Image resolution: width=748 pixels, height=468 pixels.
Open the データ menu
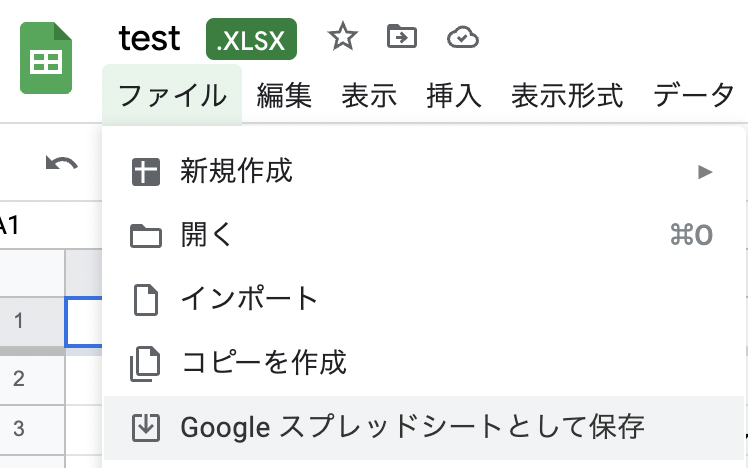pos(693,95)
